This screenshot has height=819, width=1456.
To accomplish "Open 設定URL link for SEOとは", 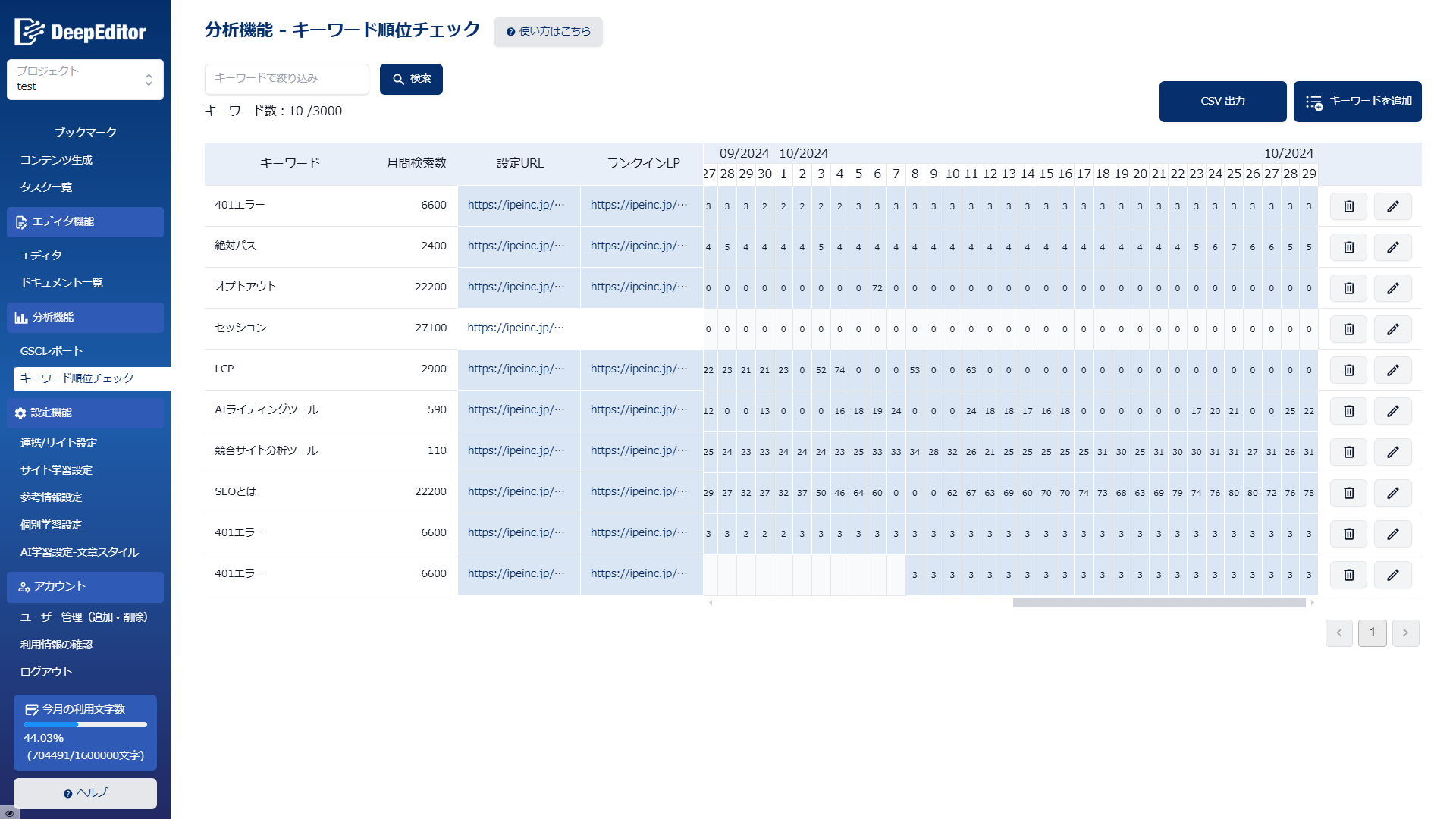I will tap(516, 492).
